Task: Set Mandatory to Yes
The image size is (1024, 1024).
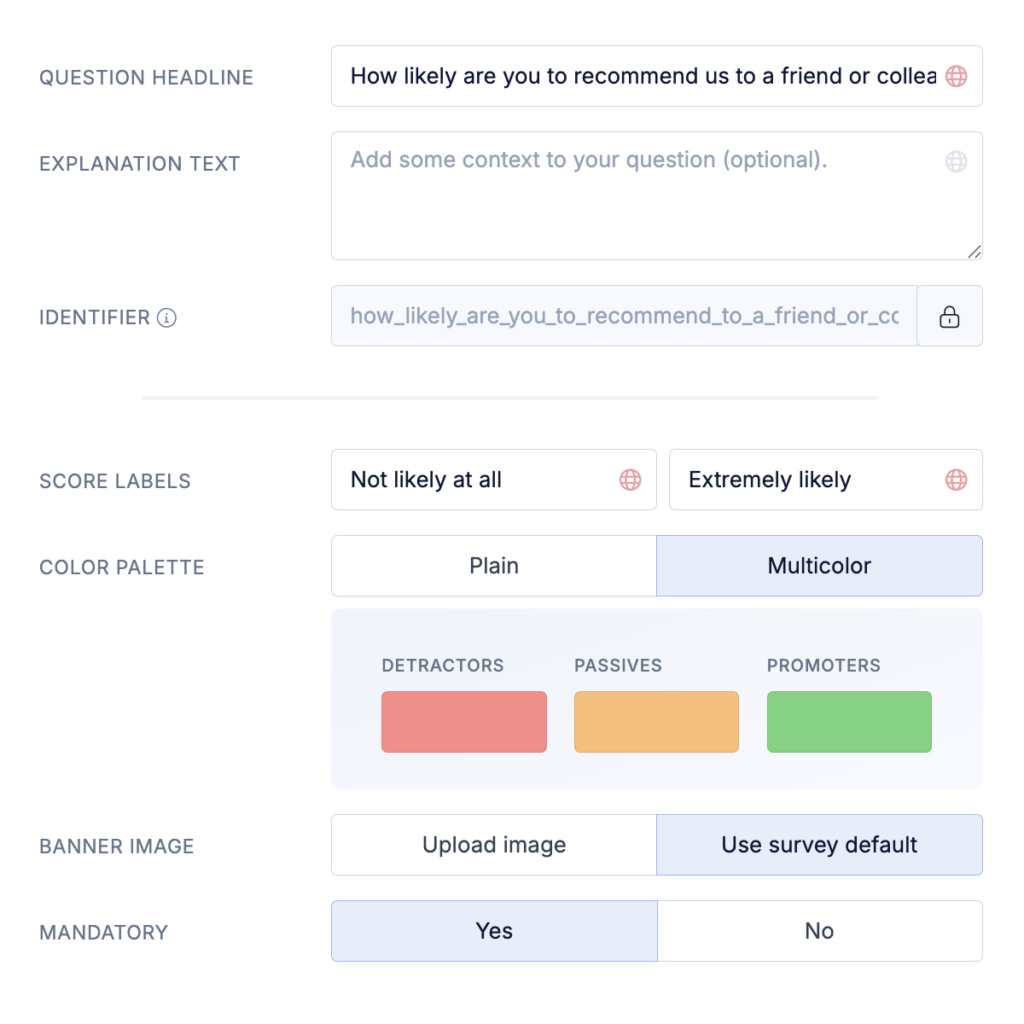Action: [x=494, y=931]
